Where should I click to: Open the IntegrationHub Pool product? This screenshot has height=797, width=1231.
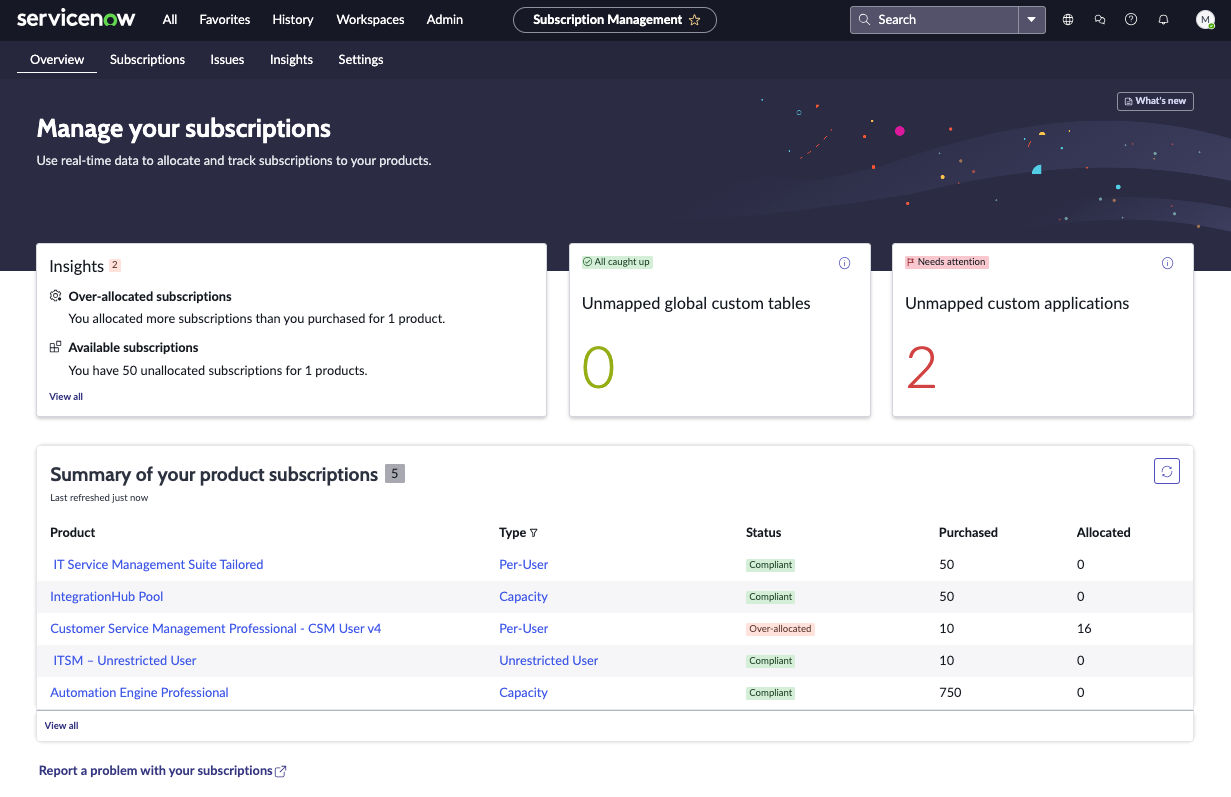point(107,597)
